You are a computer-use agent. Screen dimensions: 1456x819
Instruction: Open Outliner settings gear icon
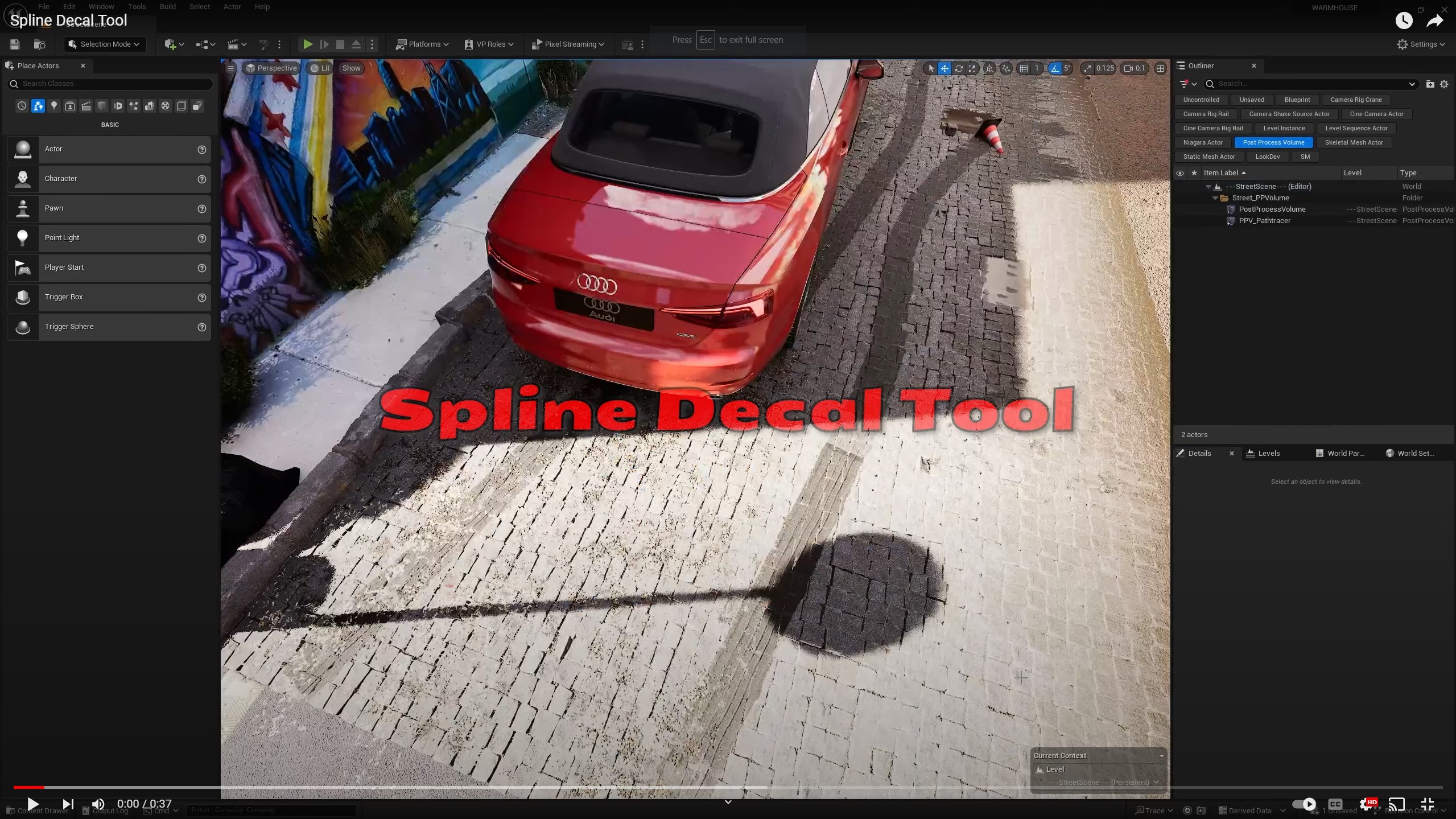pos(1443,84)
